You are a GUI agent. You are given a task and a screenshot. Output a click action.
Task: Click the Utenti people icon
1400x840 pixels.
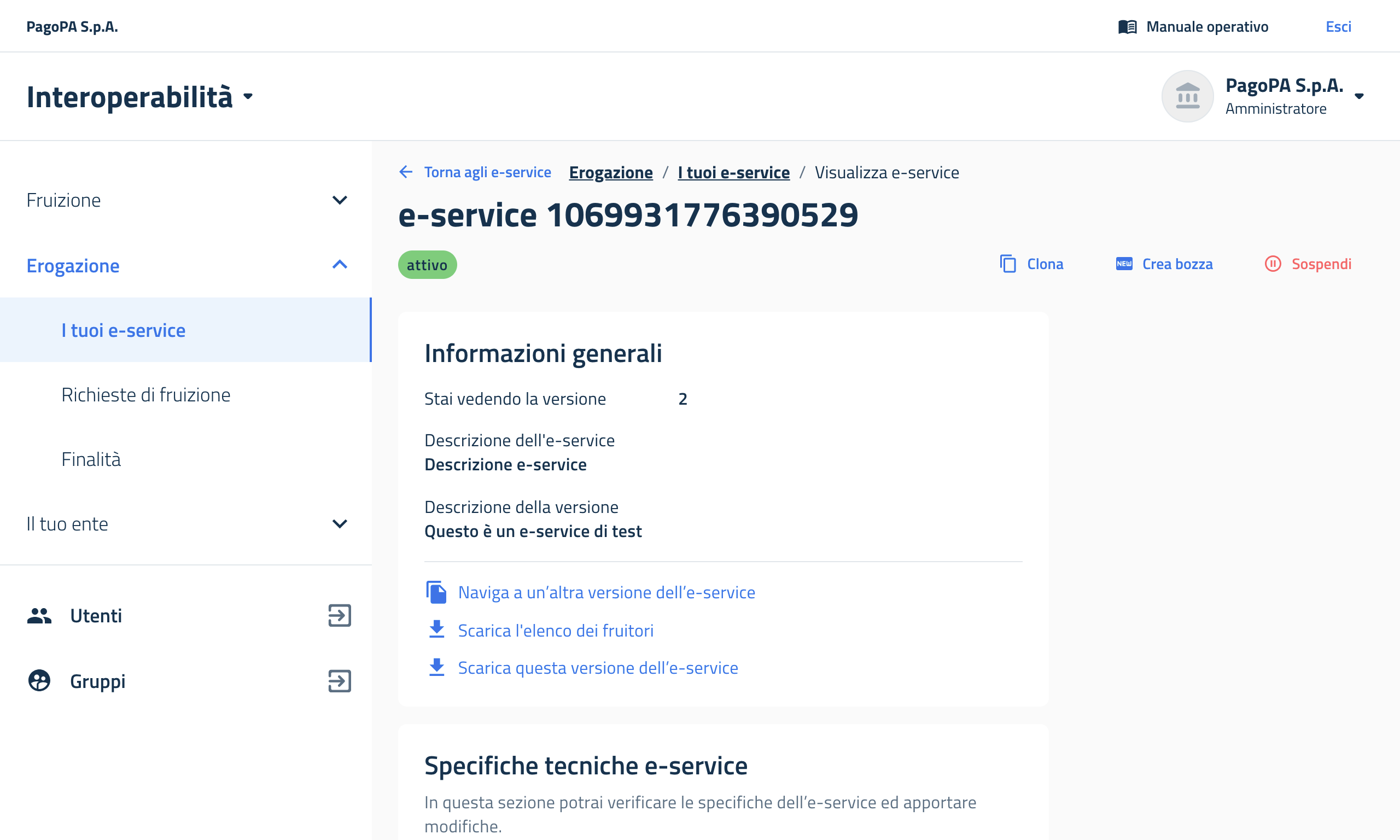tap(39, 615)
